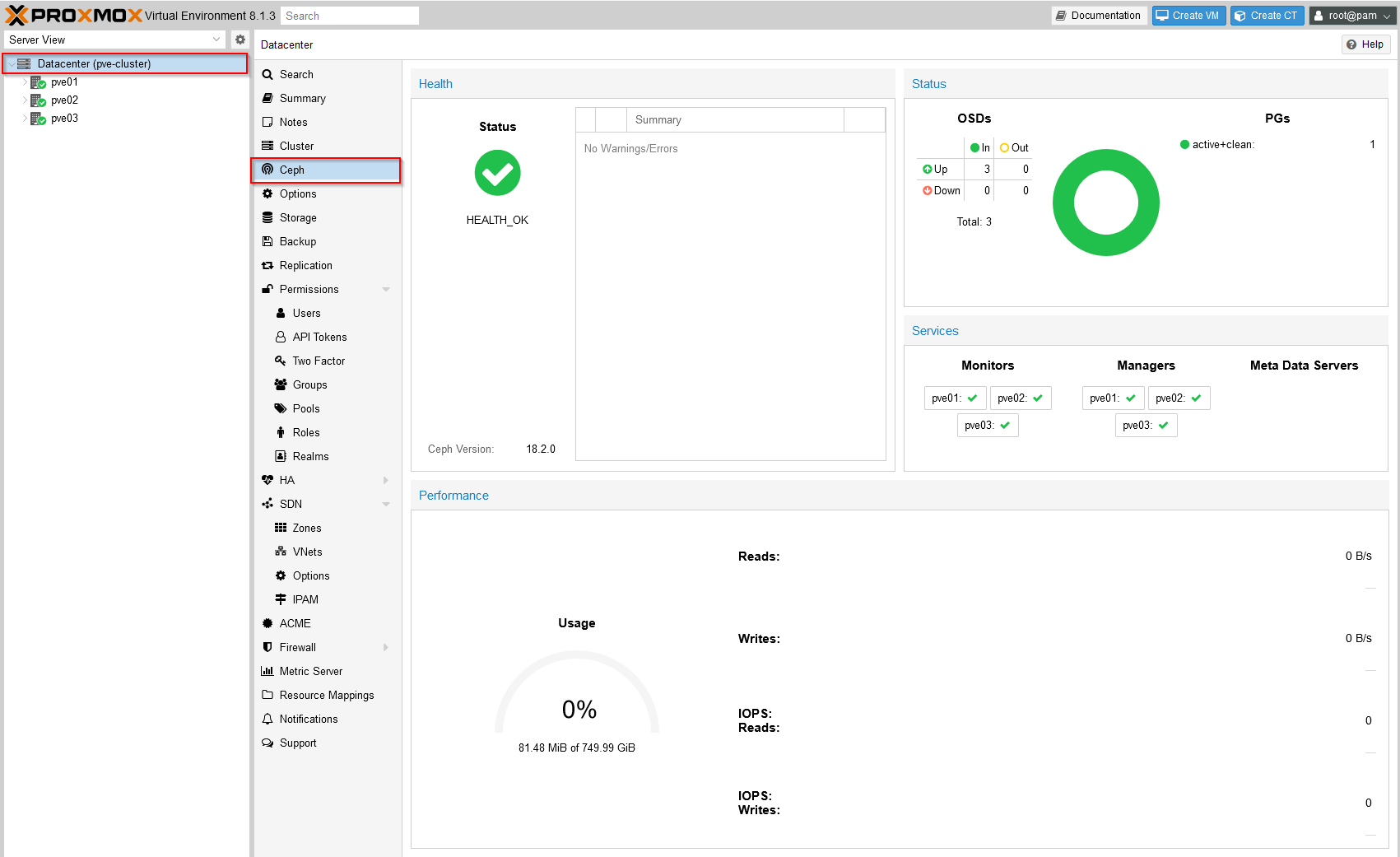Click the 0% usage gauge

point(577,692)
